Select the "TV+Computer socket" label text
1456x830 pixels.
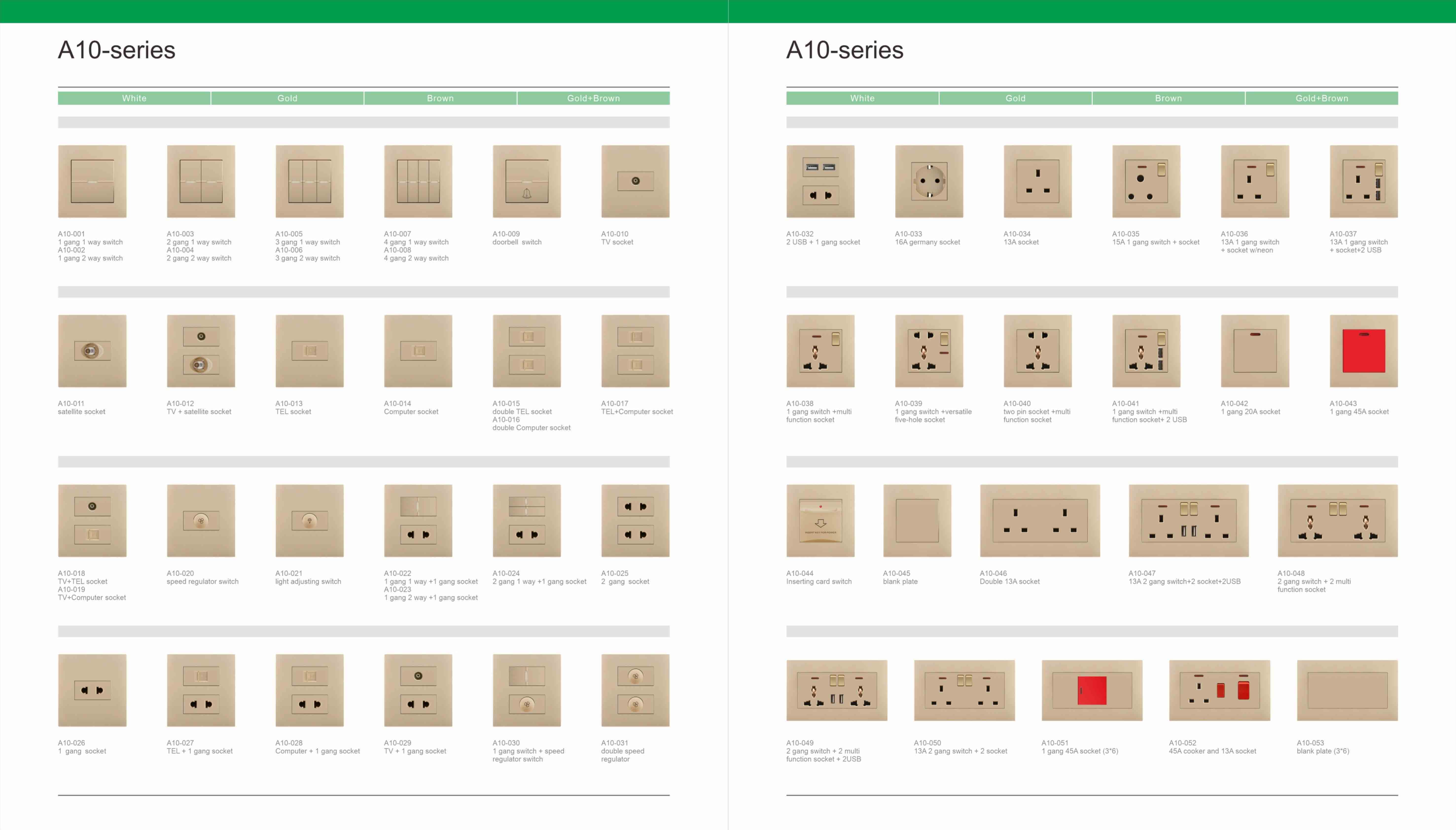[x=92, y=598]
